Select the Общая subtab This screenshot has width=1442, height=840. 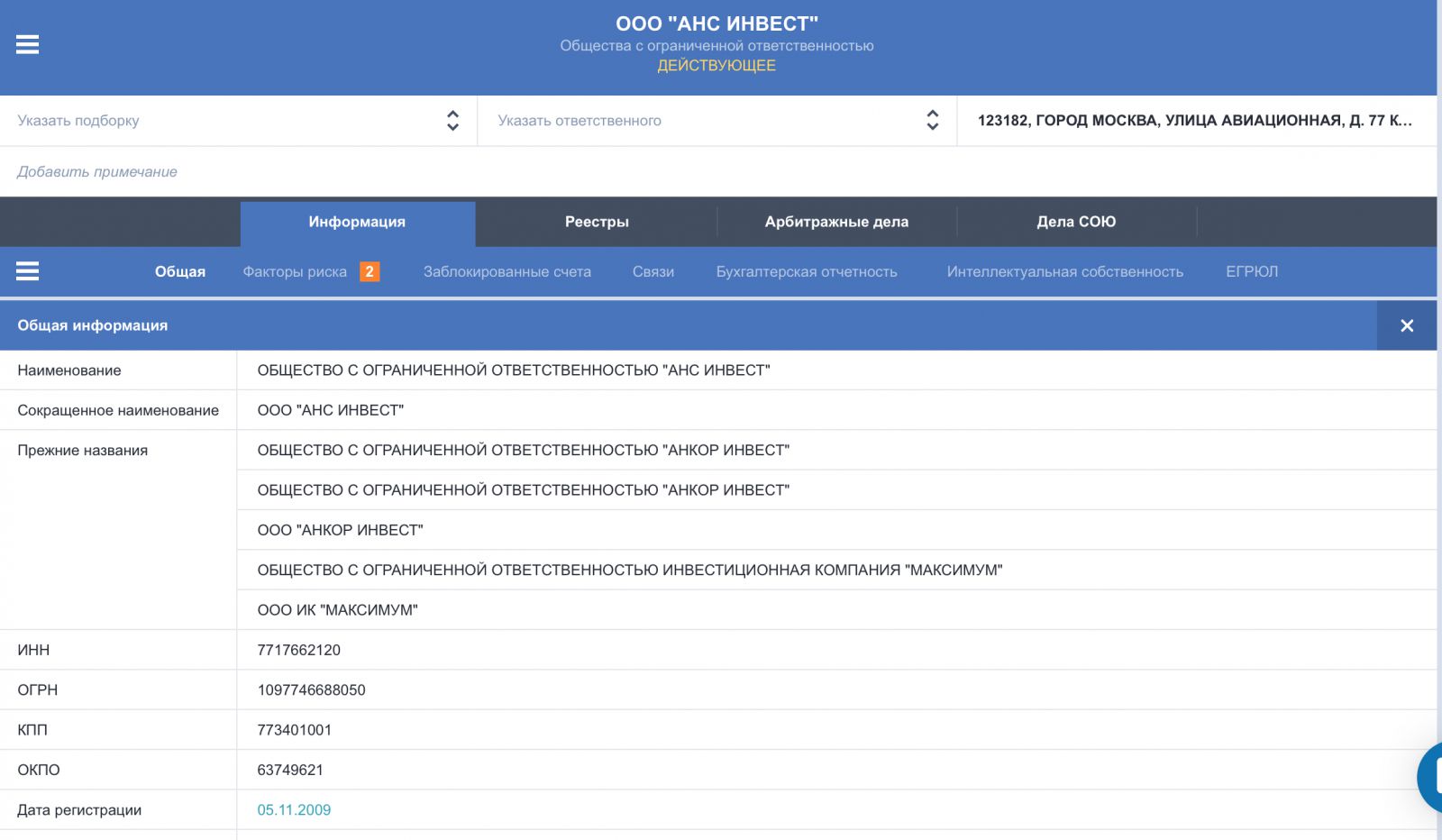(x=180, y=271)
